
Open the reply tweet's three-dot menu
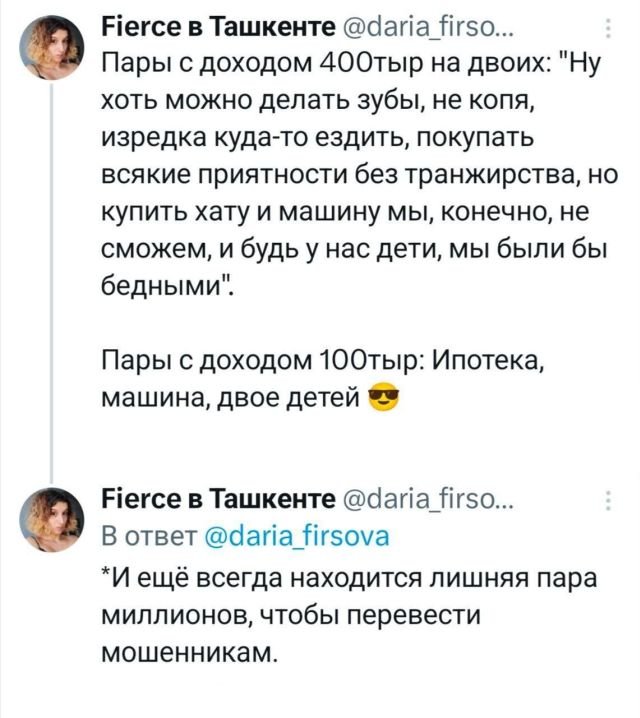pos(608,504)
